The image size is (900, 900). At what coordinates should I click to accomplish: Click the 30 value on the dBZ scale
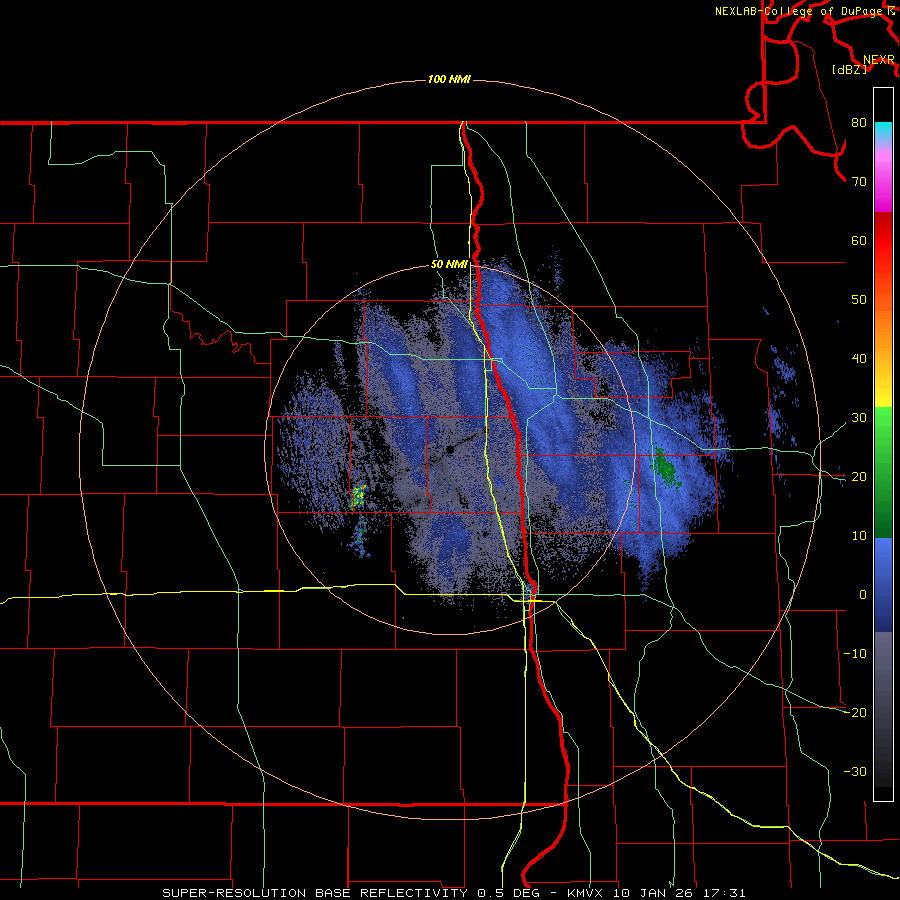tap(859, 418)
